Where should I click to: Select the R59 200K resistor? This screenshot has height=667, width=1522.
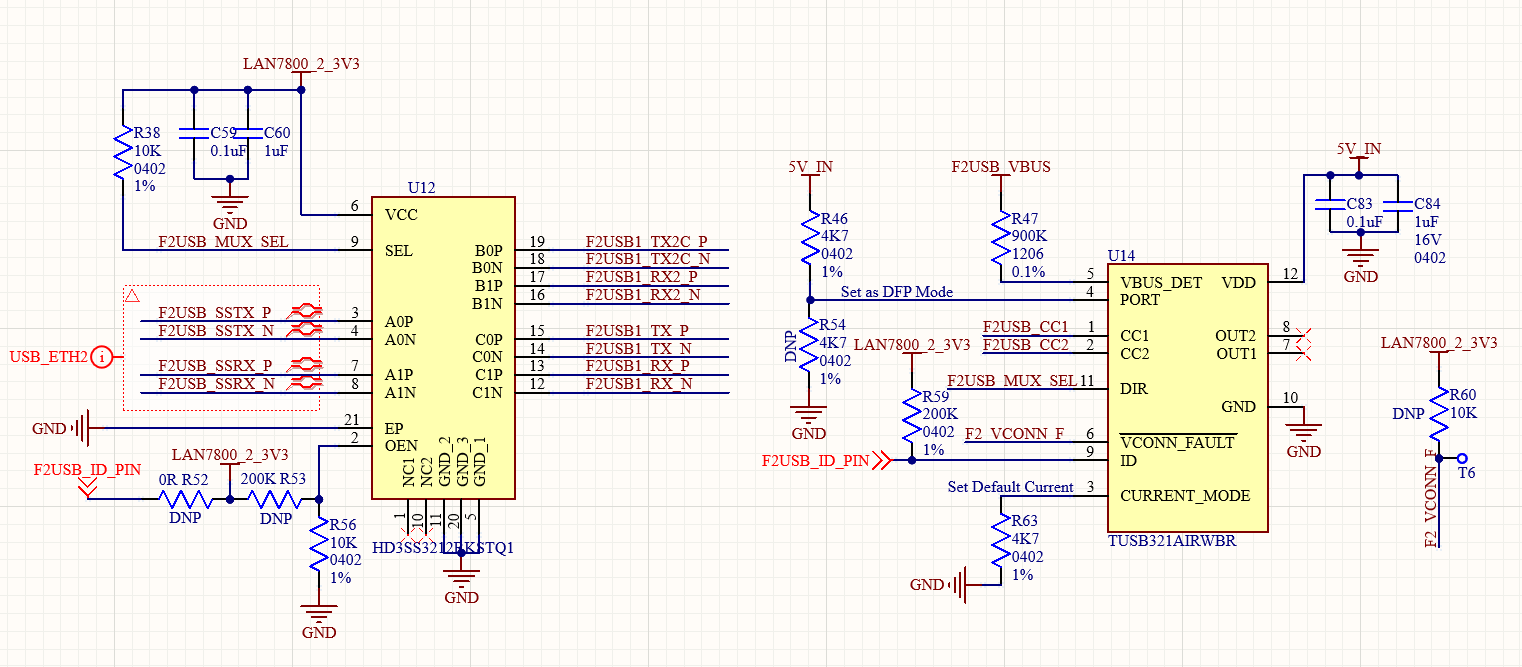(x=912, y=416)
